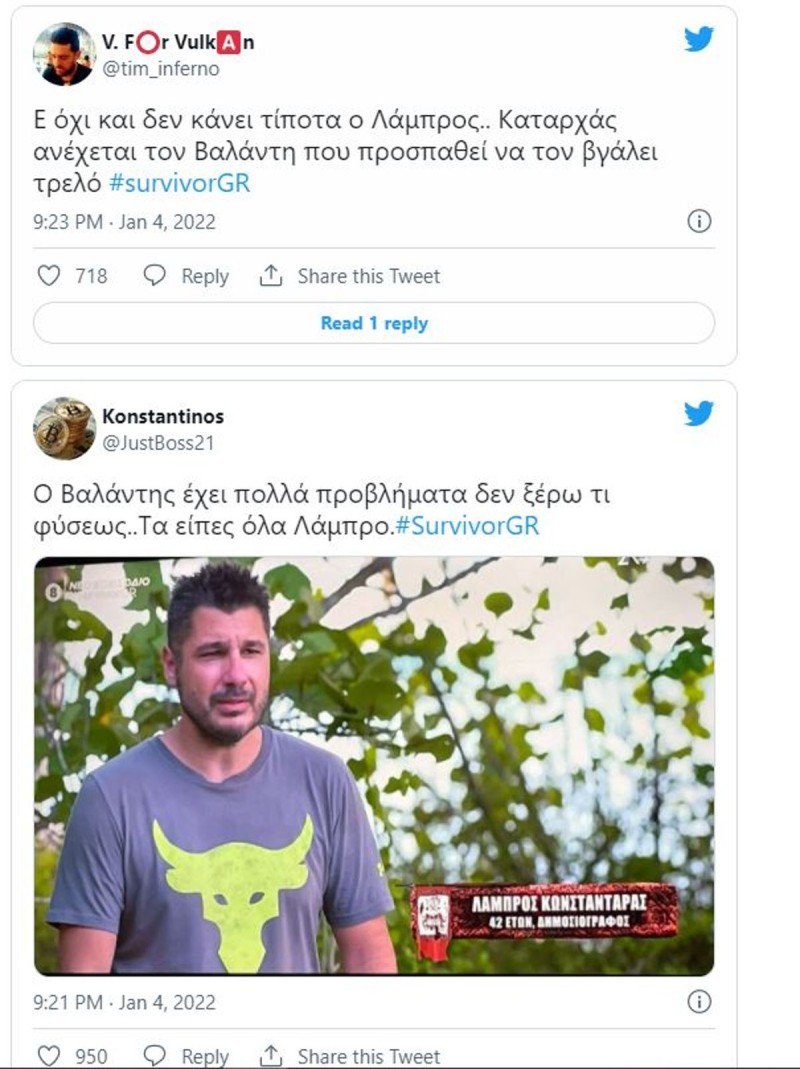
Task: Open the reply icon on the first tweet
Action: (152, 276)
